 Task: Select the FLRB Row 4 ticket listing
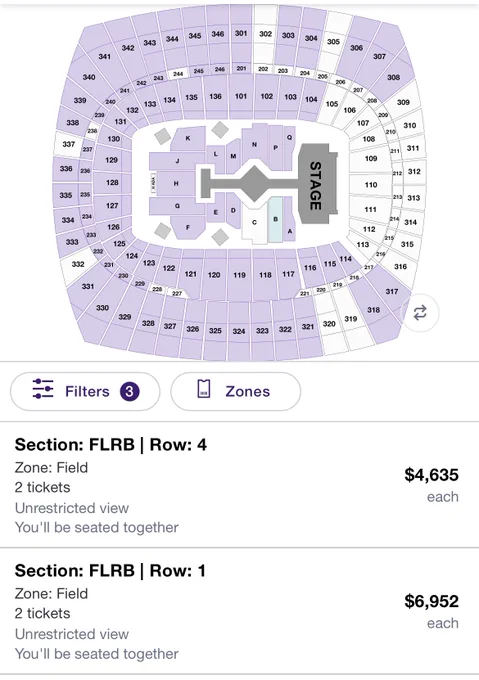point(239,485)
